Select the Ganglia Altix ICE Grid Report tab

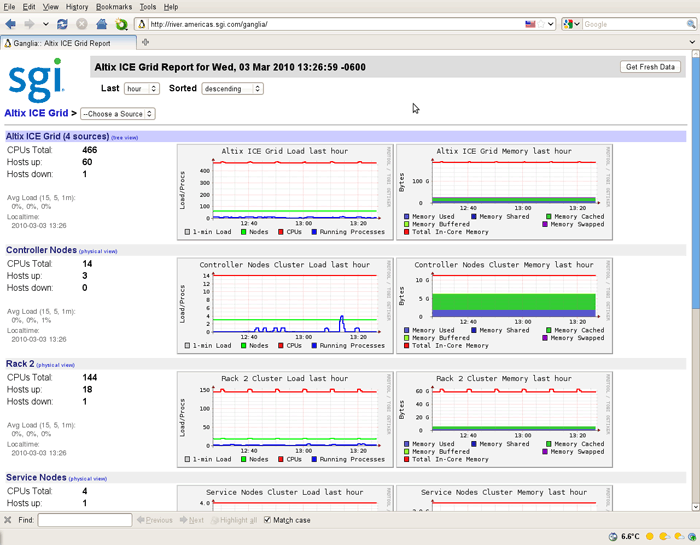pyautogui.click(x=68, y=43)
